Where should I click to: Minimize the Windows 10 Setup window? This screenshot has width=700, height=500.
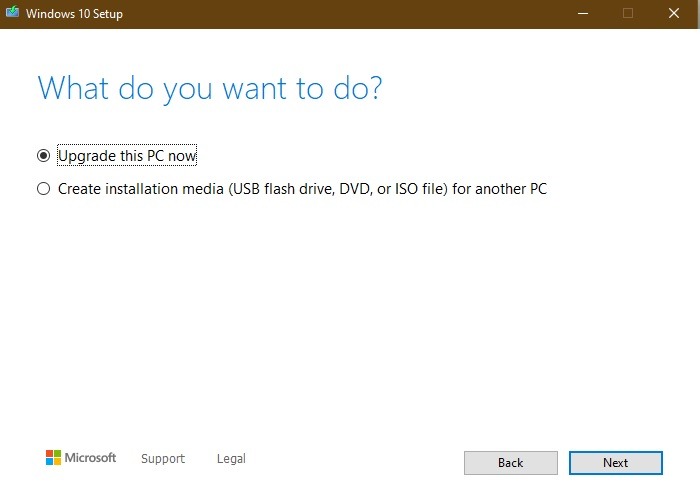pyautogui.click(x=583, y=13)
